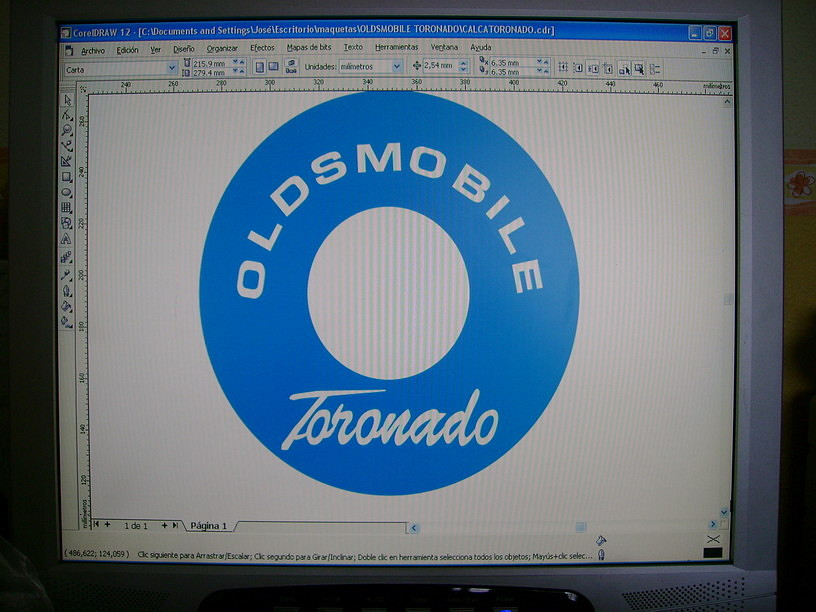Viewport: 816px width, 612px height.
Task: Click the page height 279,4 mm field
Action: click(212, 73)
